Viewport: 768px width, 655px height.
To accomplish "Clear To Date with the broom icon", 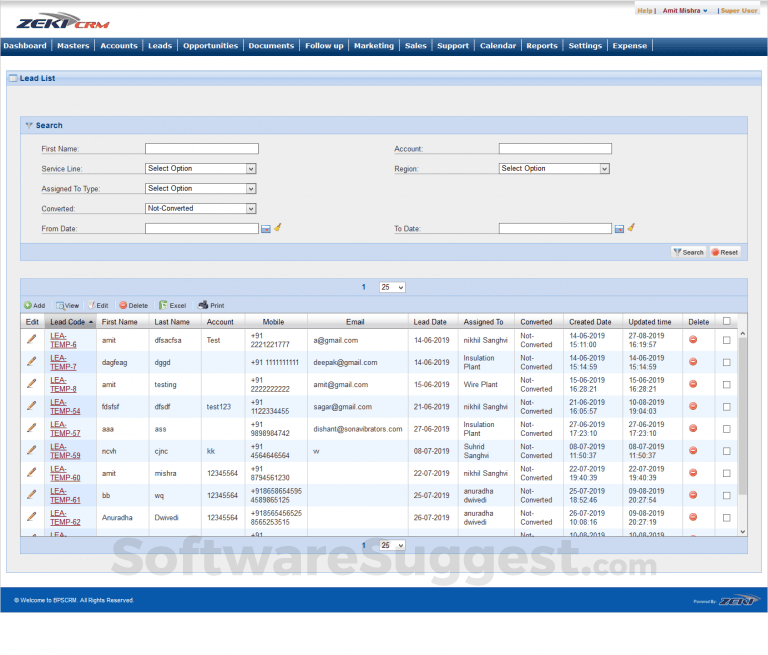I will pyautogui.click(x=632, y=228).
